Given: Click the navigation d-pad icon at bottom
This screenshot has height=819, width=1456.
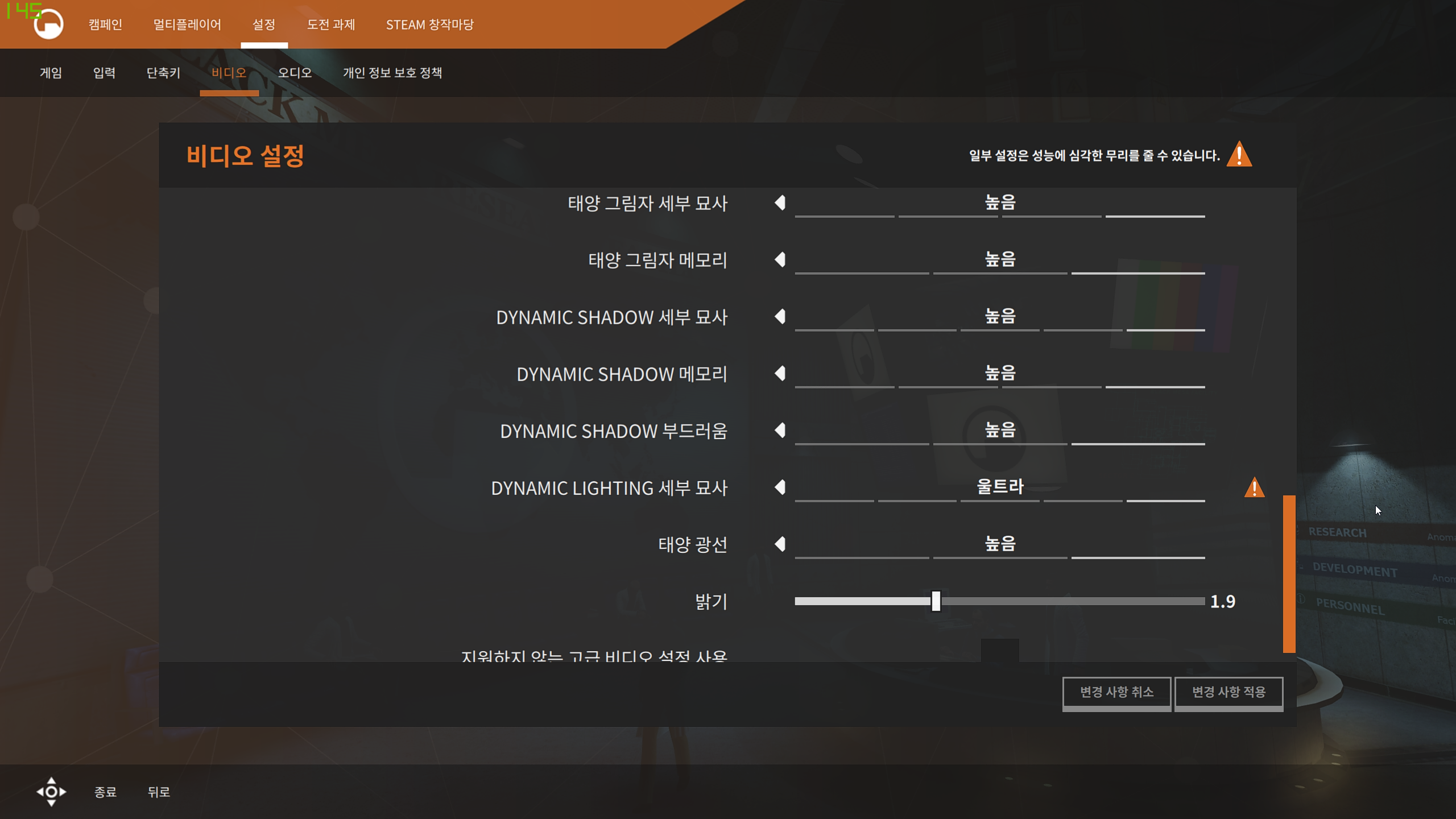Looking at the screenshot, I should 51,791.
